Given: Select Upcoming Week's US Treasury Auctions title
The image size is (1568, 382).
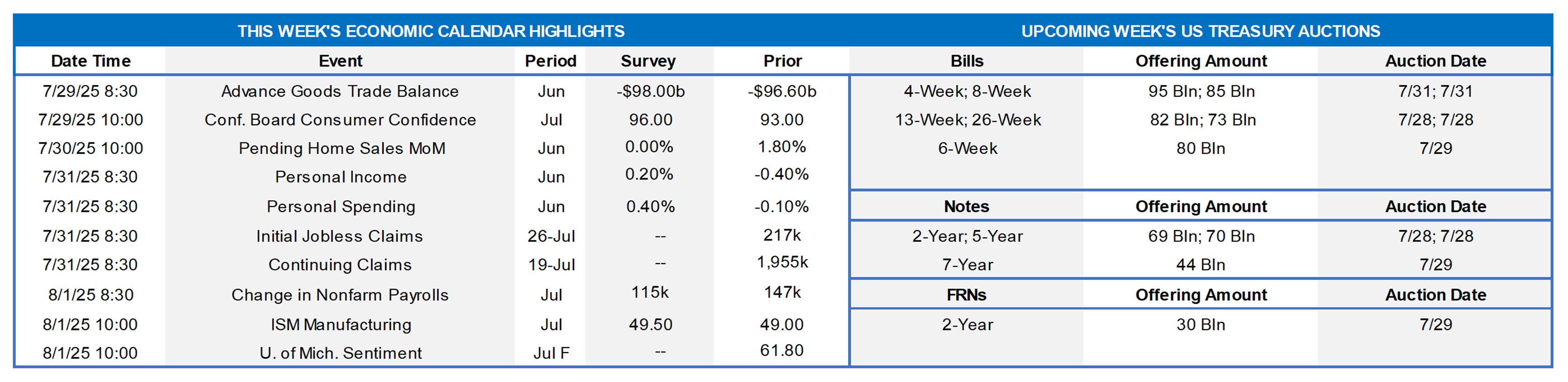Looking at the screenshot, I should pos(1200,31).
